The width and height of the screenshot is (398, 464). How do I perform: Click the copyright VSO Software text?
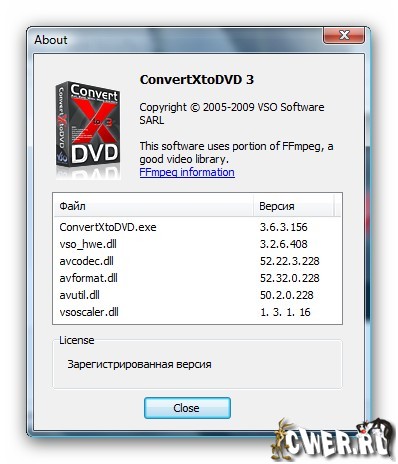click(232, 114)
